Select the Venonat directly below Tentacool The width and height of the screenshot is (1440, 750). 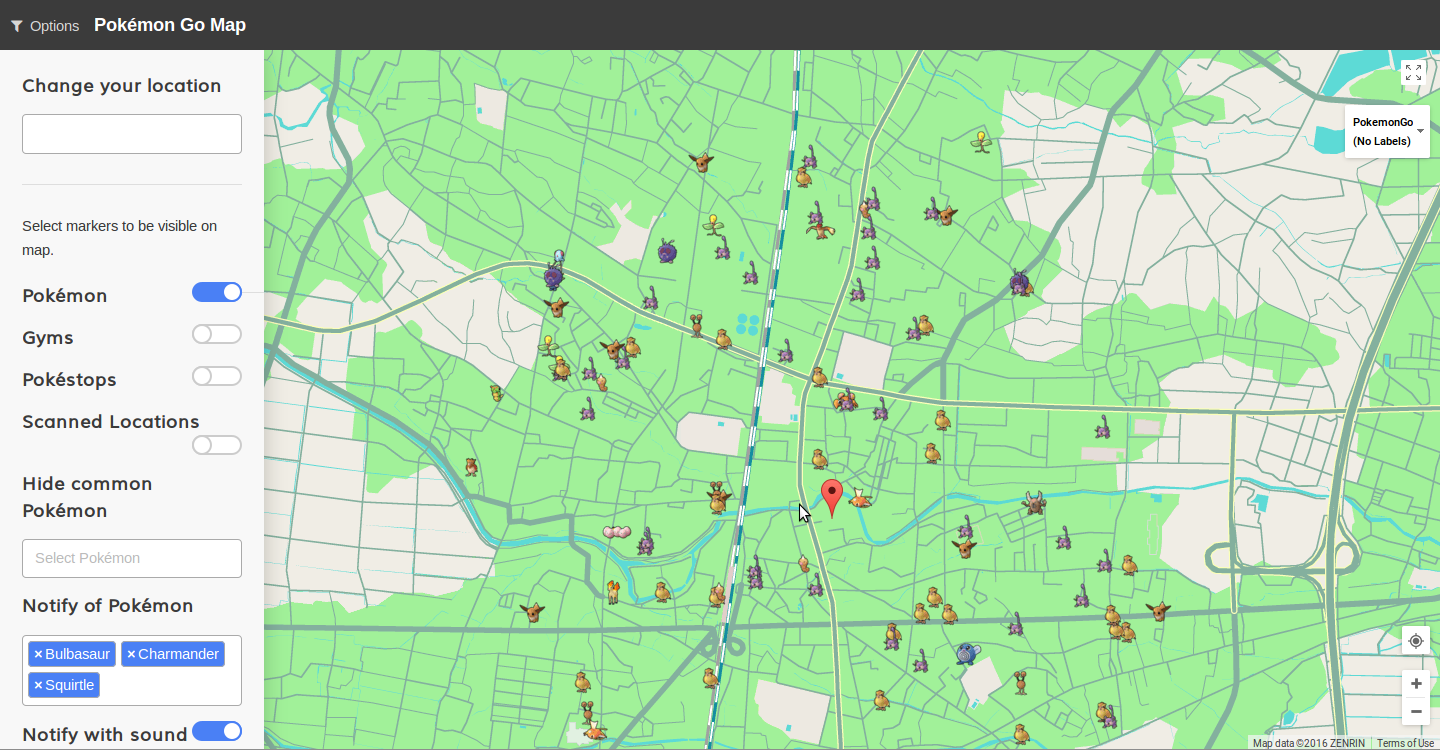coord(553,276)
